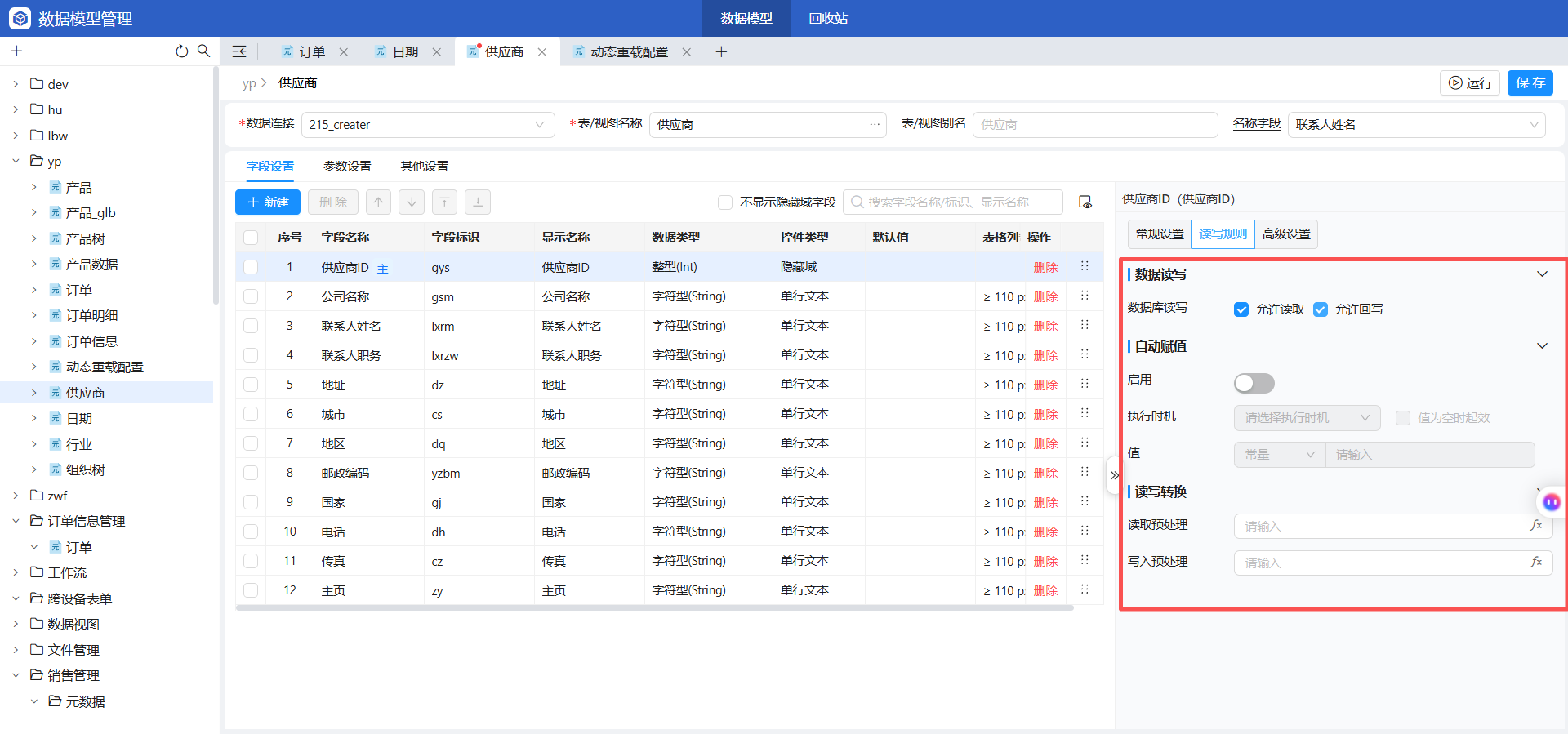Click the 保存 button
The image size is (1568, 734).
1530,82
